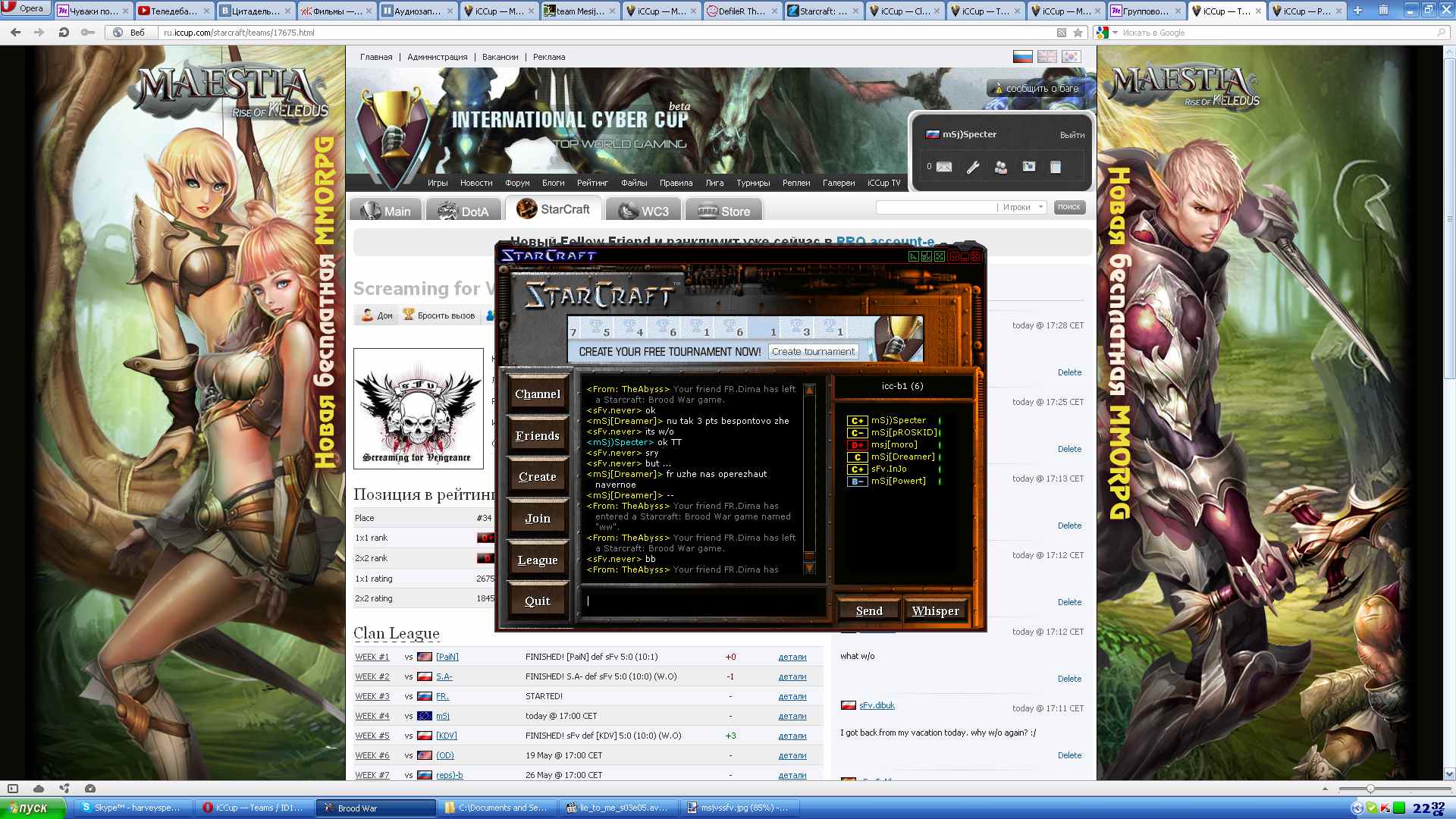Switch to Skype in the taskbar
This screenshot has width=1456, height=819.
(132, 808)
